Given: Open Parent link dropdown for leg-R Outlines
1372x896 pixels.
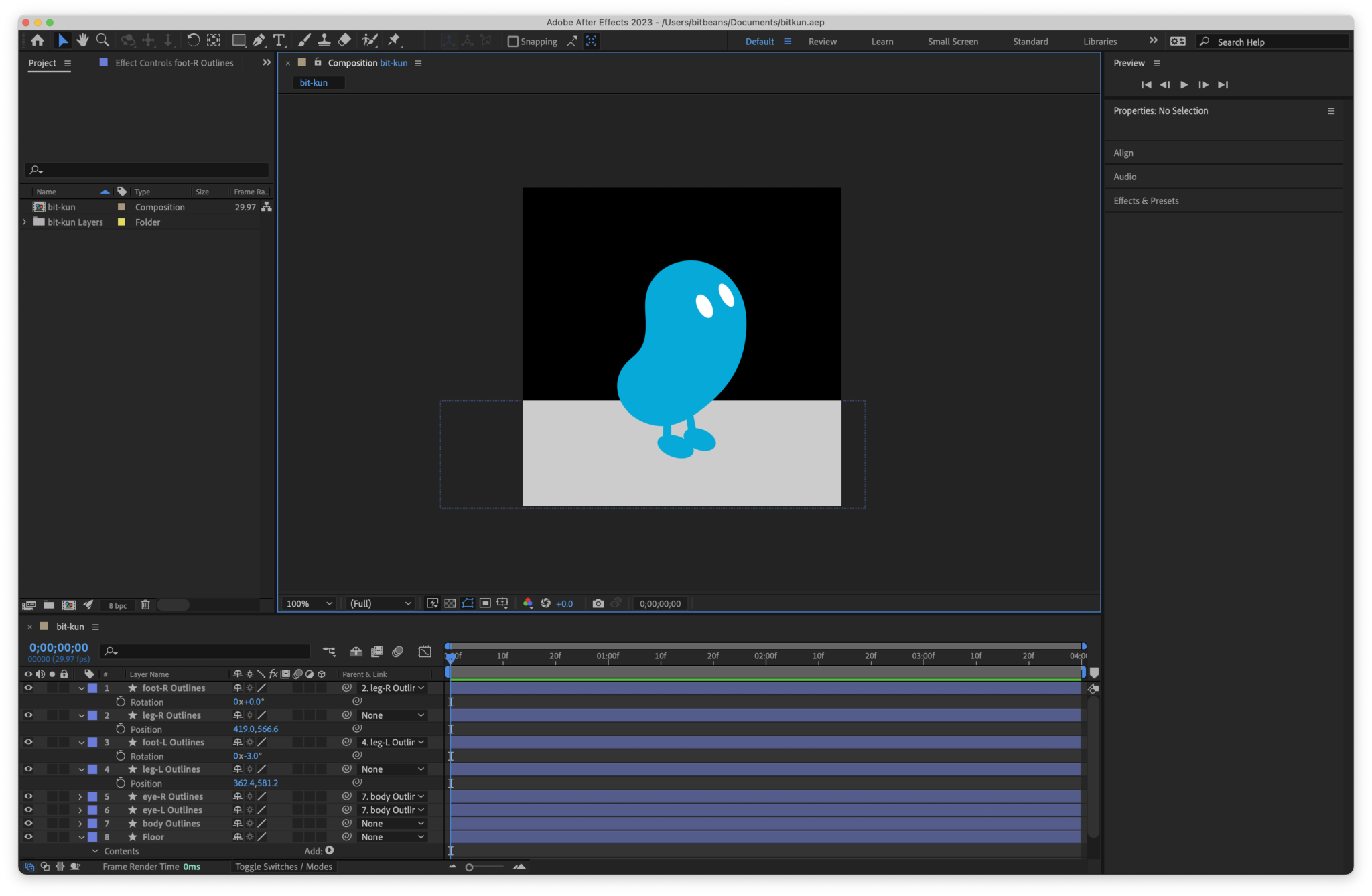Looking at the screenshot, I should coord(392,715).
